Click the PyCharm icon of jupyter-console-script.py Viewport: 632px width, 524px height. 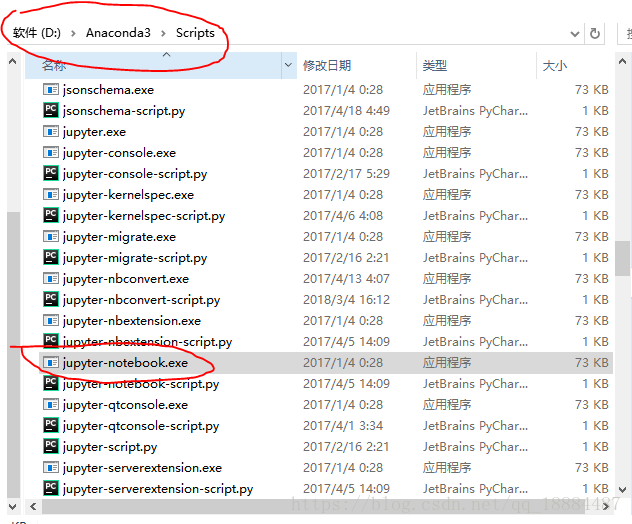pos(51,173)
